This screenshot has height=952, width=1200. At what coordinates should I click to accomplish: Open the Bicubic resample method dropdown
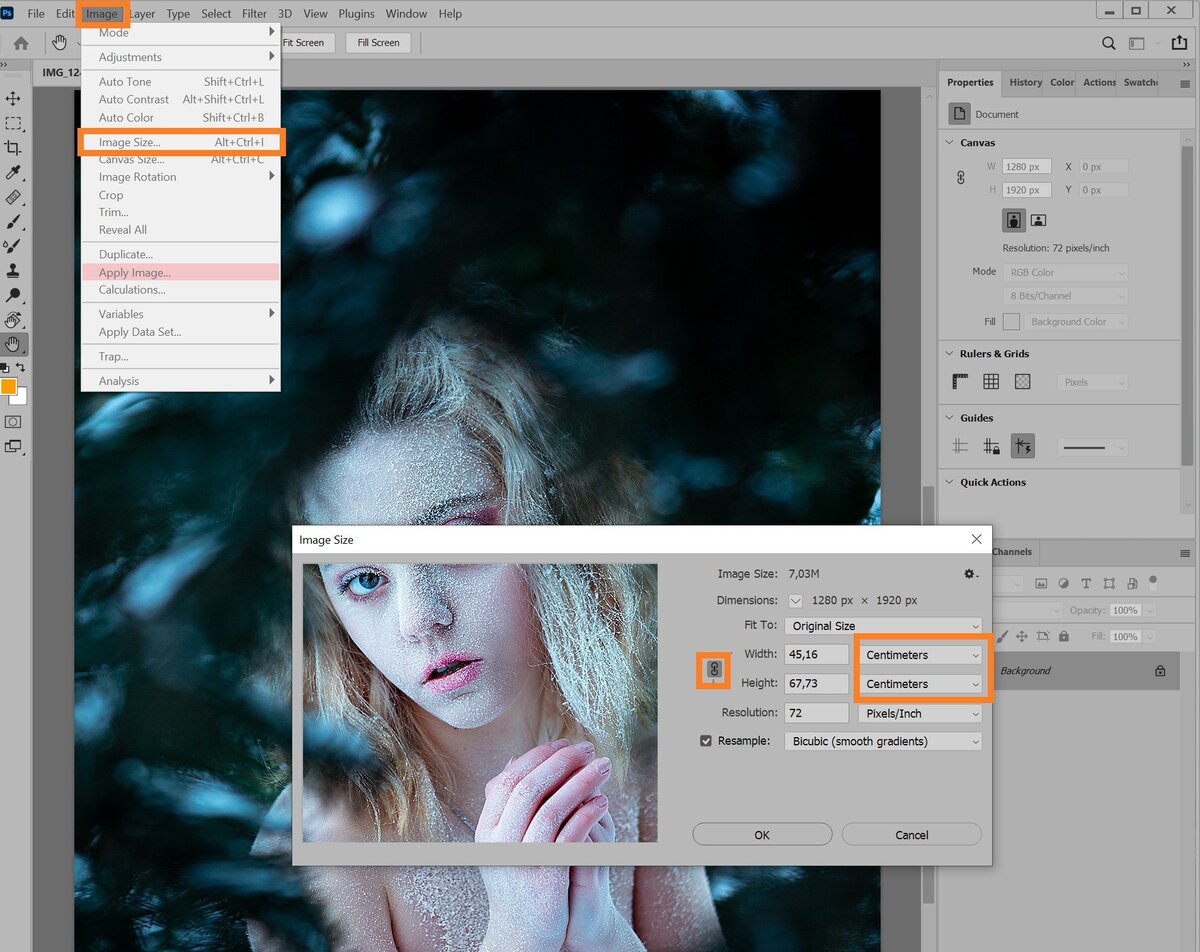(x=882, y=741)
